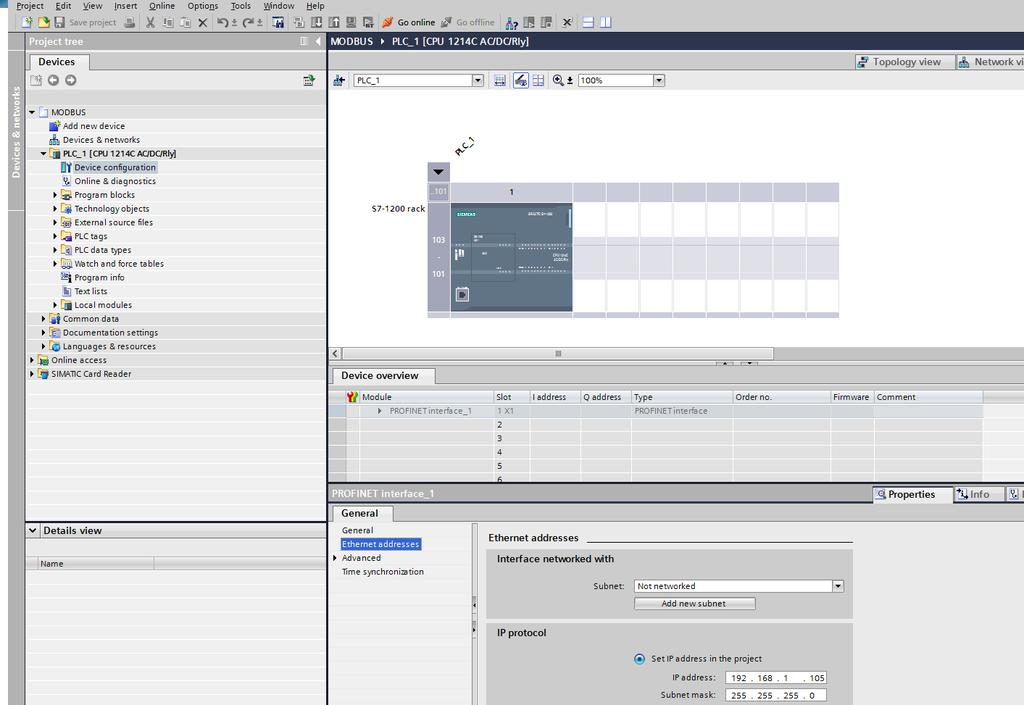Click the left scroll arrow of device view

[335, 354]
